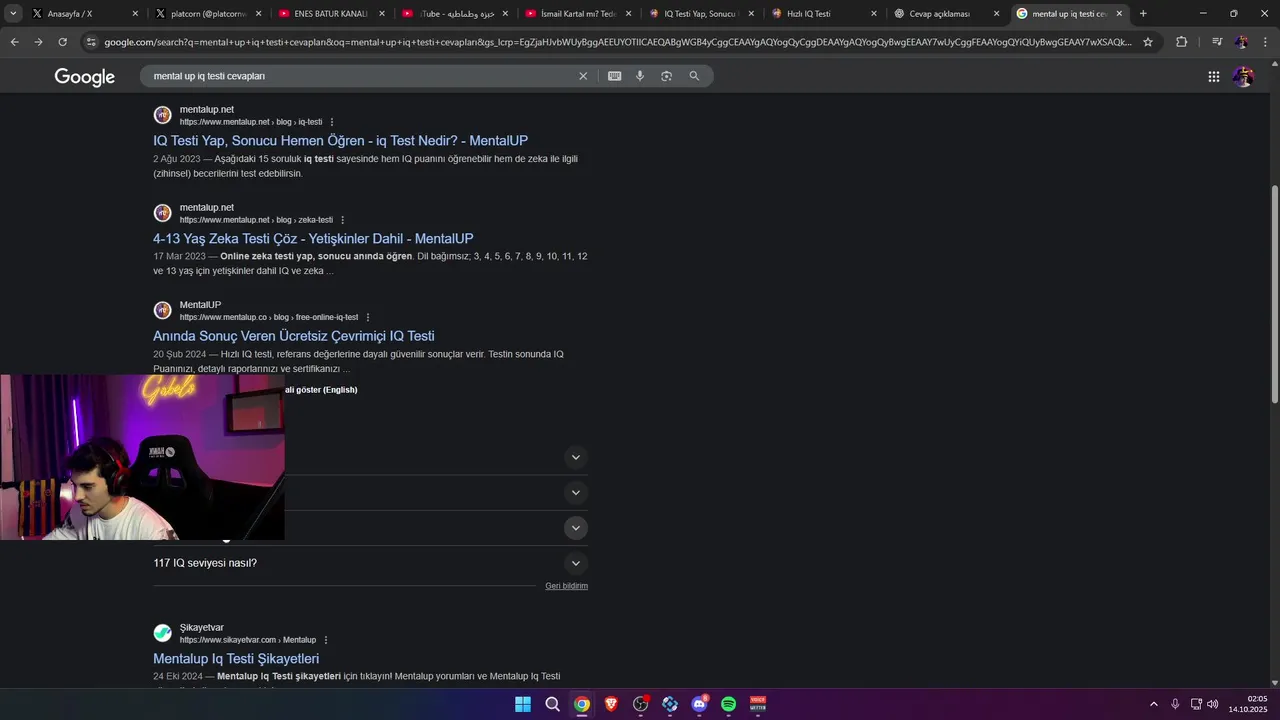View site information icon in address bar
This screenshot has width=1280, height=720.
(91, 42)
